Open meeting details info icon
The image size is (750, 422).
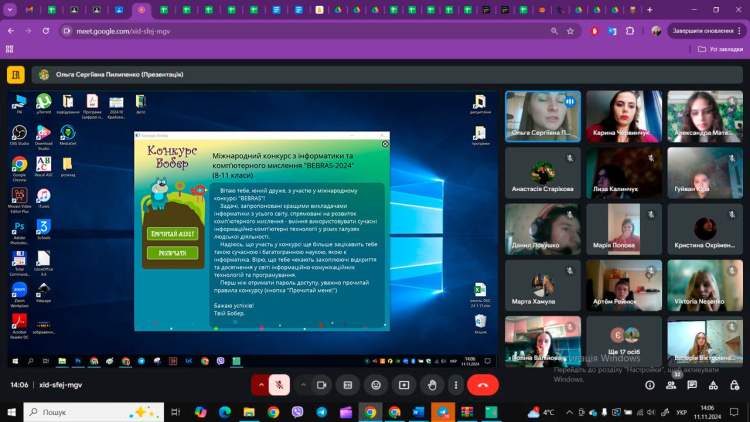coord(650,385)
